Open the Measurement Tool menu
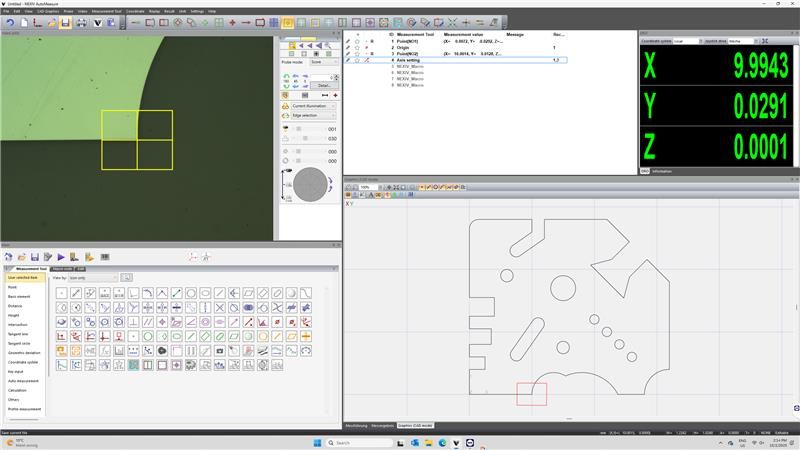The width and height of the screenshot is (800, 450). pos(107,11)
